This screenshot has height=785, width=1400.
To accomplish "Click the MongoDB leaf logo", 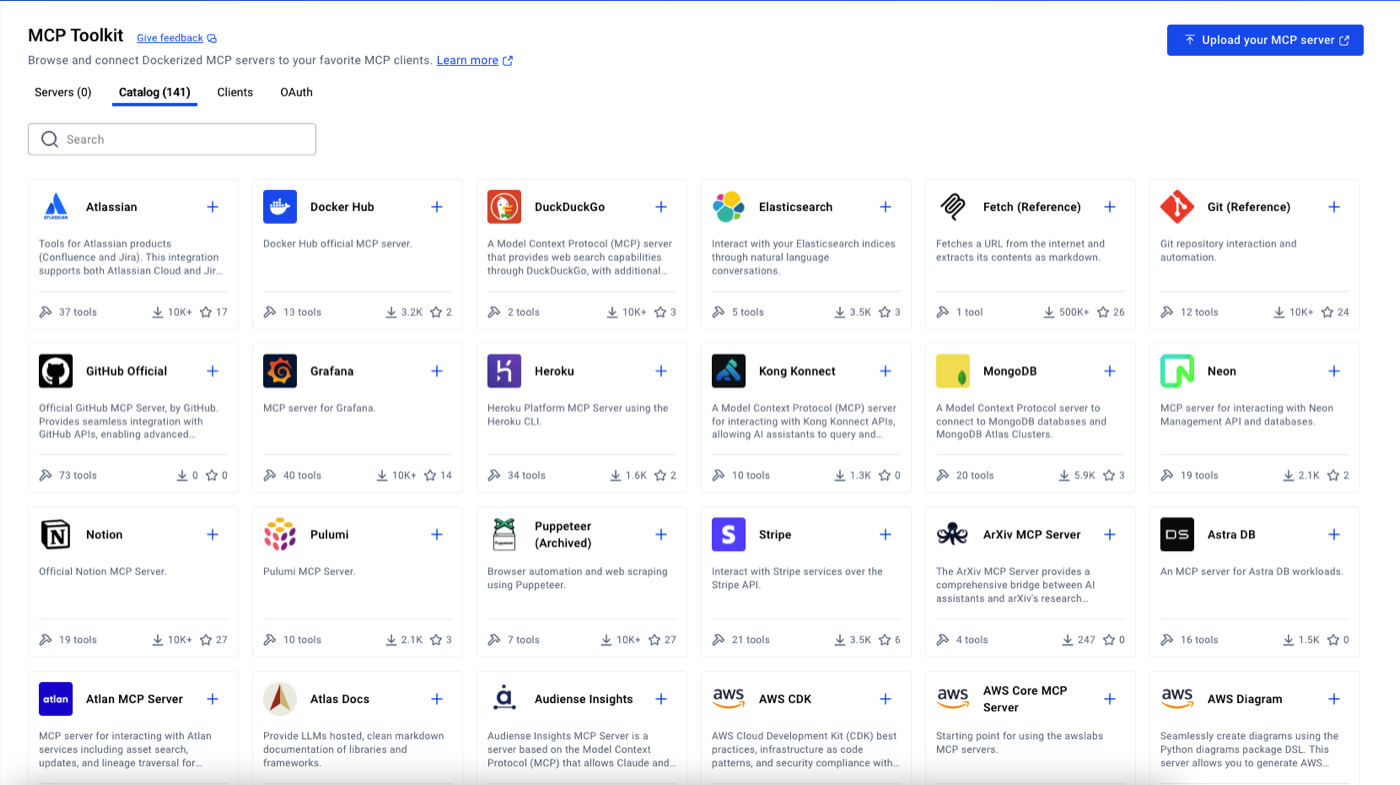I will point(953,371).
